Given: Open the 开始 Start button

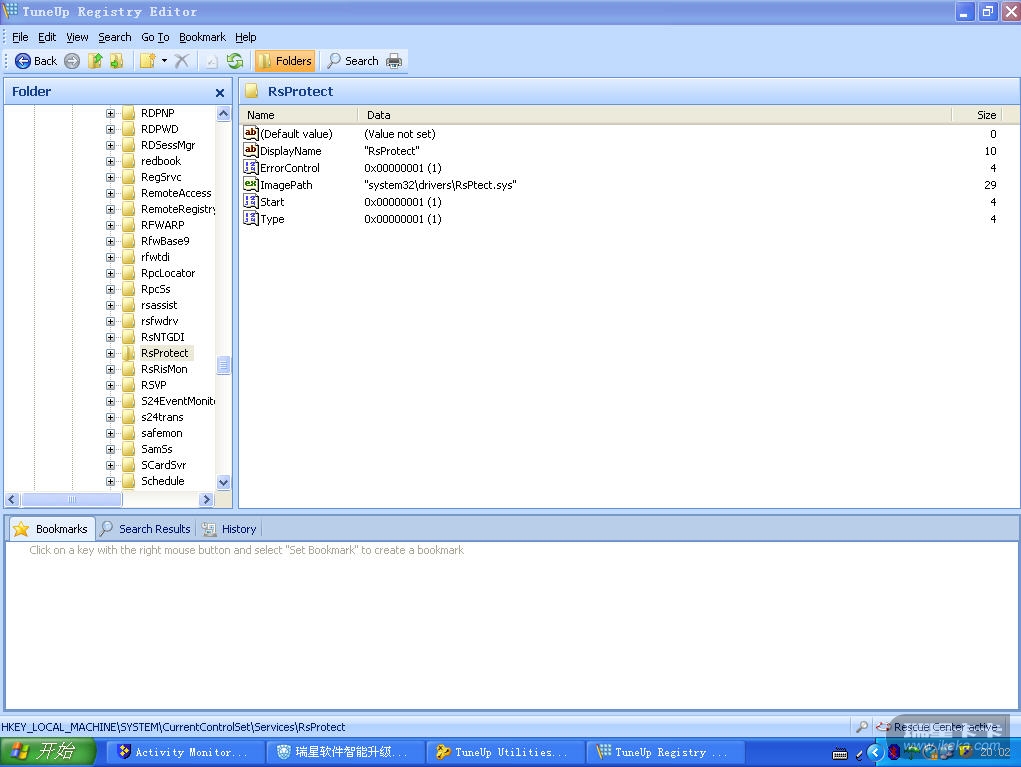Looking at the screenshot, I should click(x=47, y=751).
